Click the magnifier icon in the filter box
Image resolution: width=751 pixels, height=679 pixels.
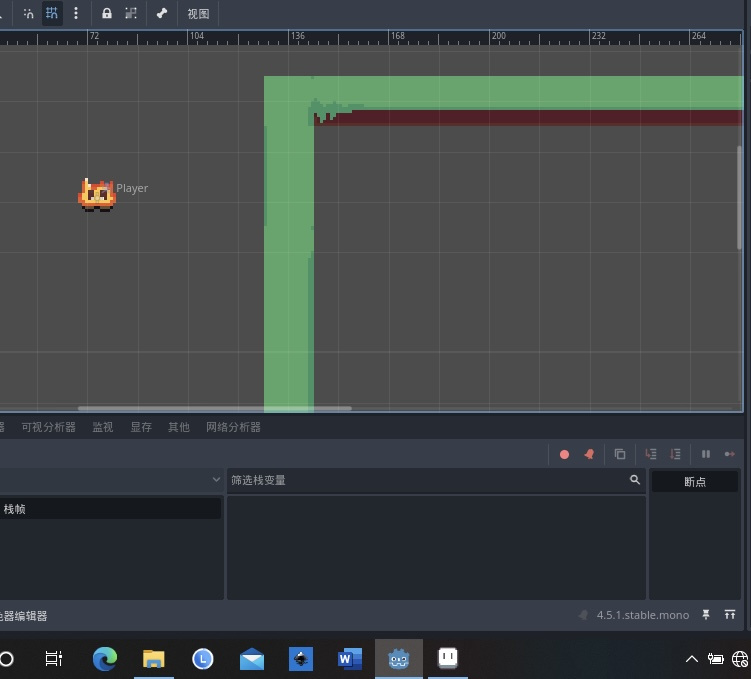pos(635,480)
